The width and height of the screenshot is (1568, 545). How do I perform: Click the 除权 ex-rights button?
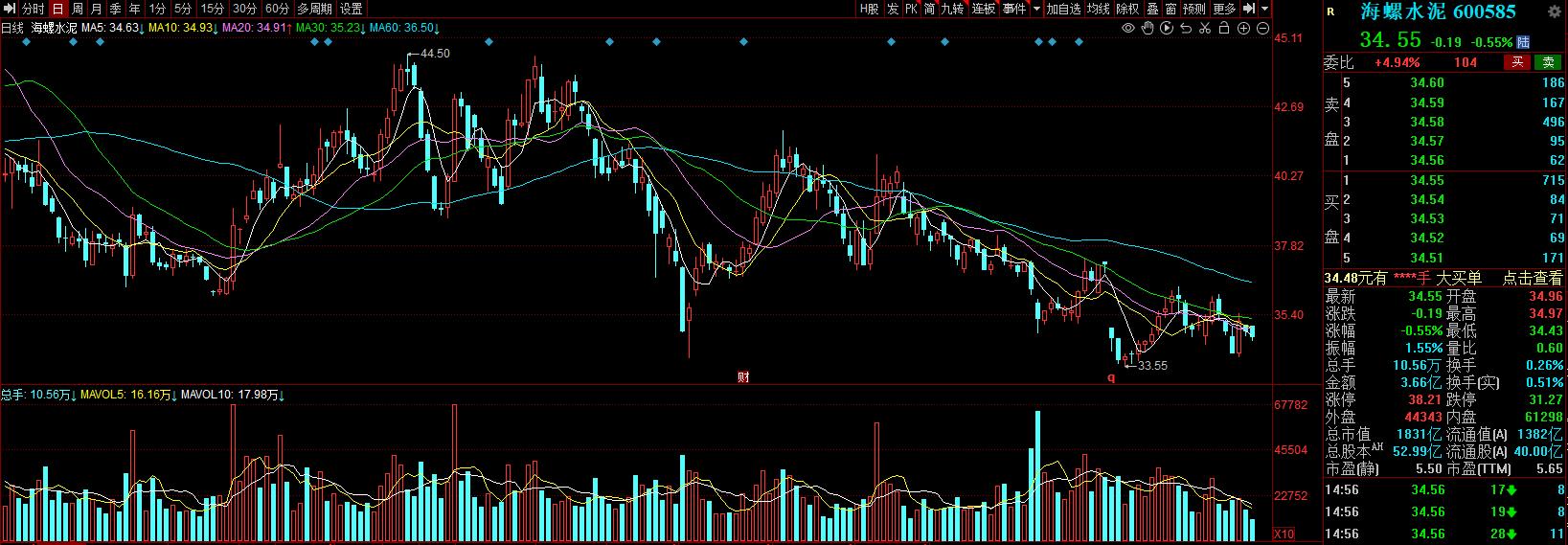pyautogui.click(x=1127, y=9)
